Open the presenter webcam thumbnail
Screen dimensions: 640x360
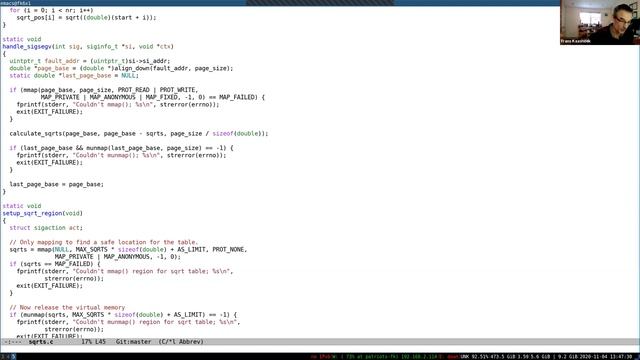click(600, 22)
